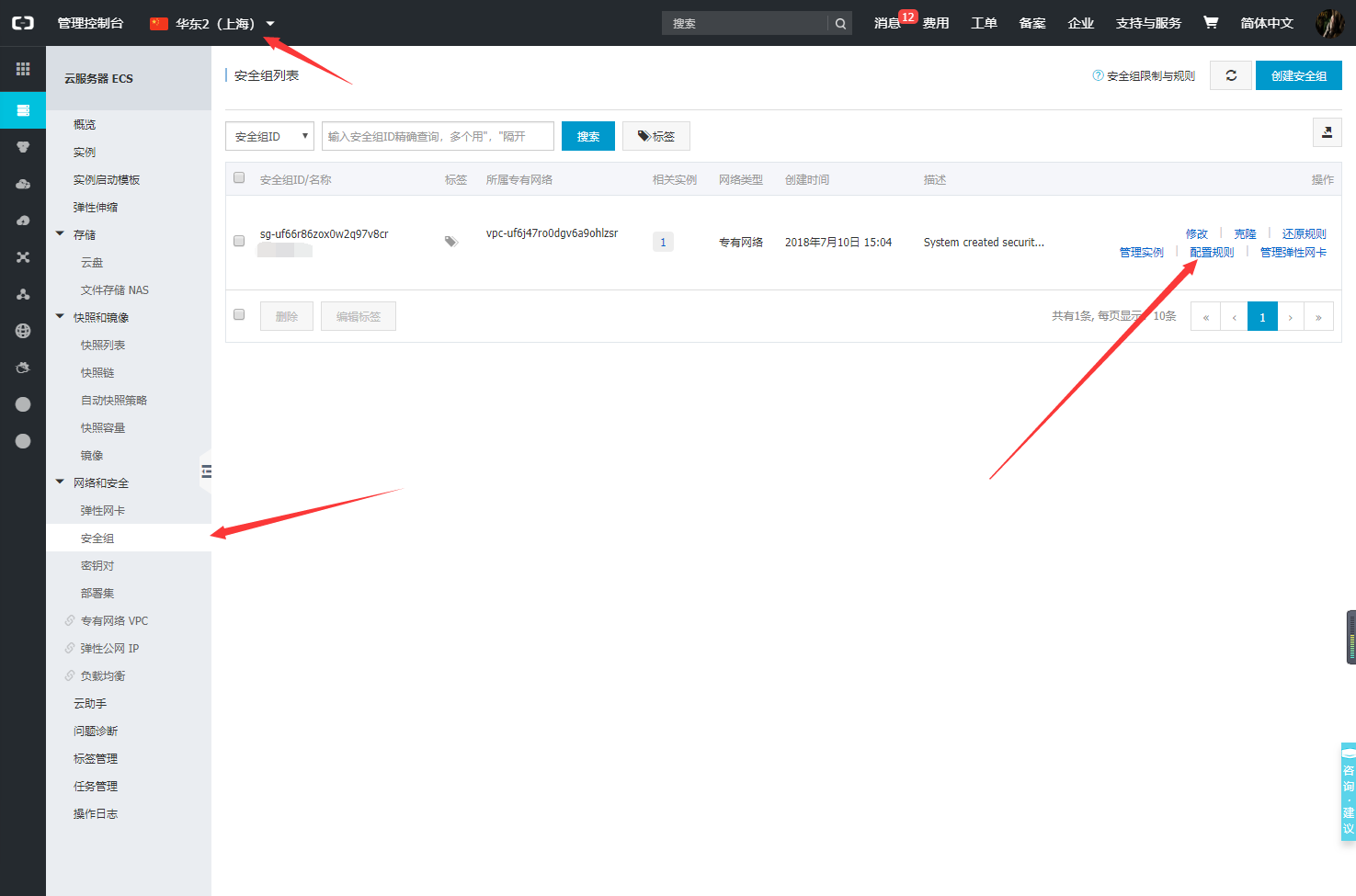Focus the top bar 搜索 input field
Viewport: 1356px width, 896px height.
(745, 23)
